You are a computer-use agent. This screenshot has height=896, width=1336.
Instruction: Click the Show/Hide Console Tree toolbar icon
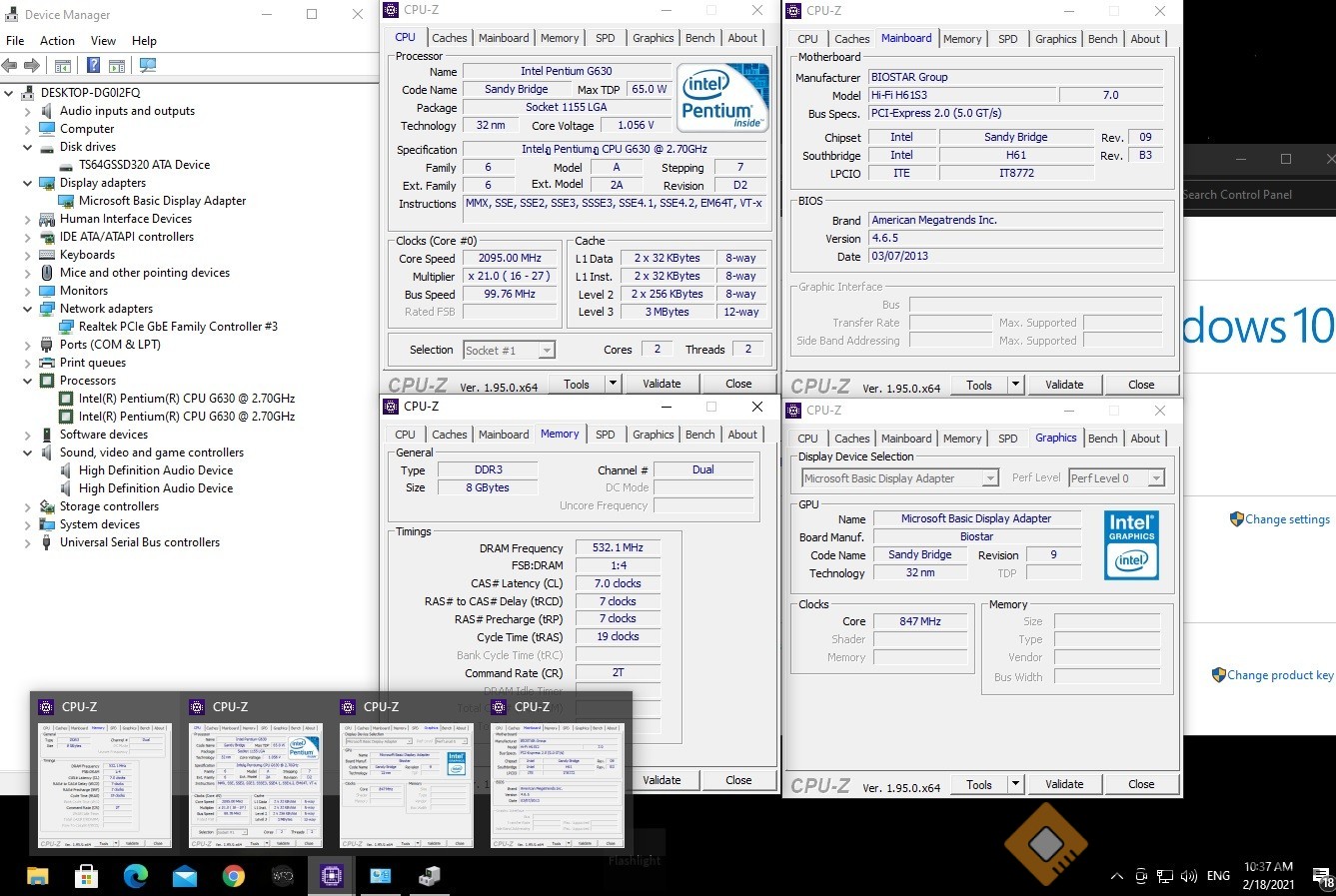(x=63, y=66)
